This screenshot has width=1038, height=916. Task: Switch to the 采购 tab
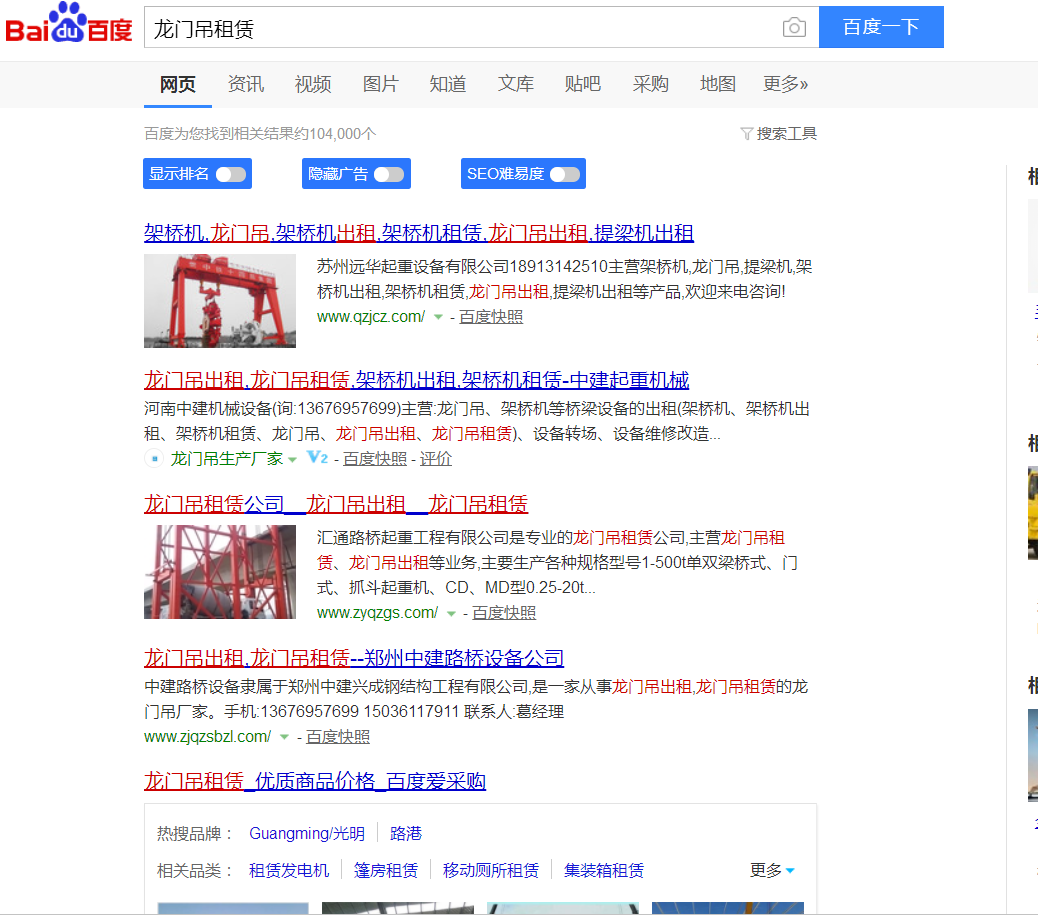651,84
